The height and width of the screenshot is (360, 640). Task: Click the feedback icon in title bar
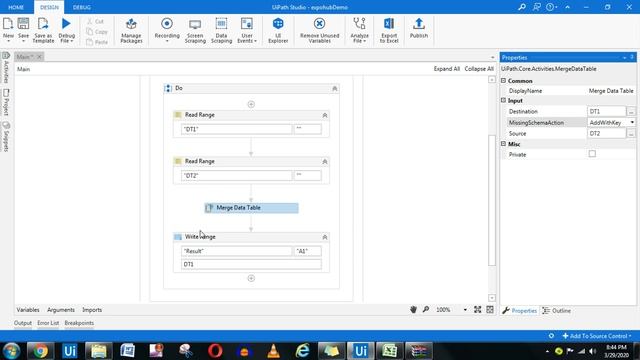[x=536, y=7]
